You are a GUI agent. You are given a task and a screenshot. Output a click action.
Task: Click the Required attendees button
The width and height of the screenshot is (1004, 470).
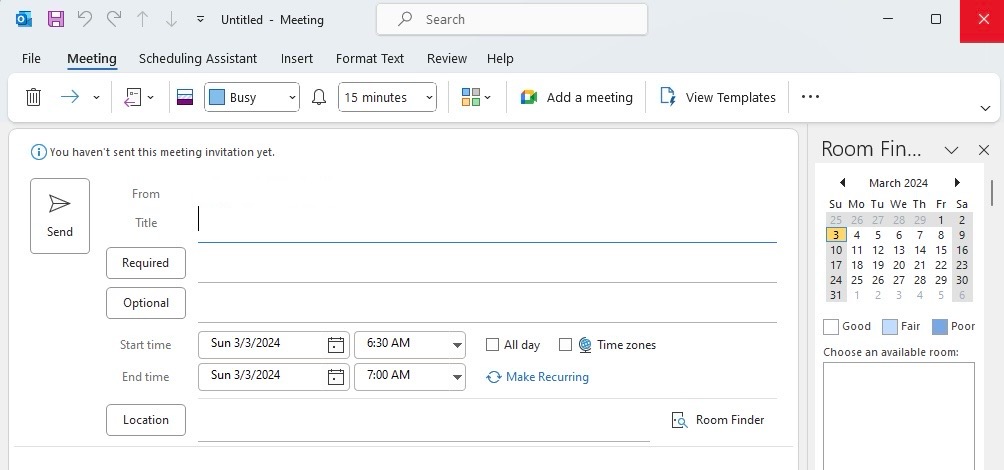click(x=145, y=263)
